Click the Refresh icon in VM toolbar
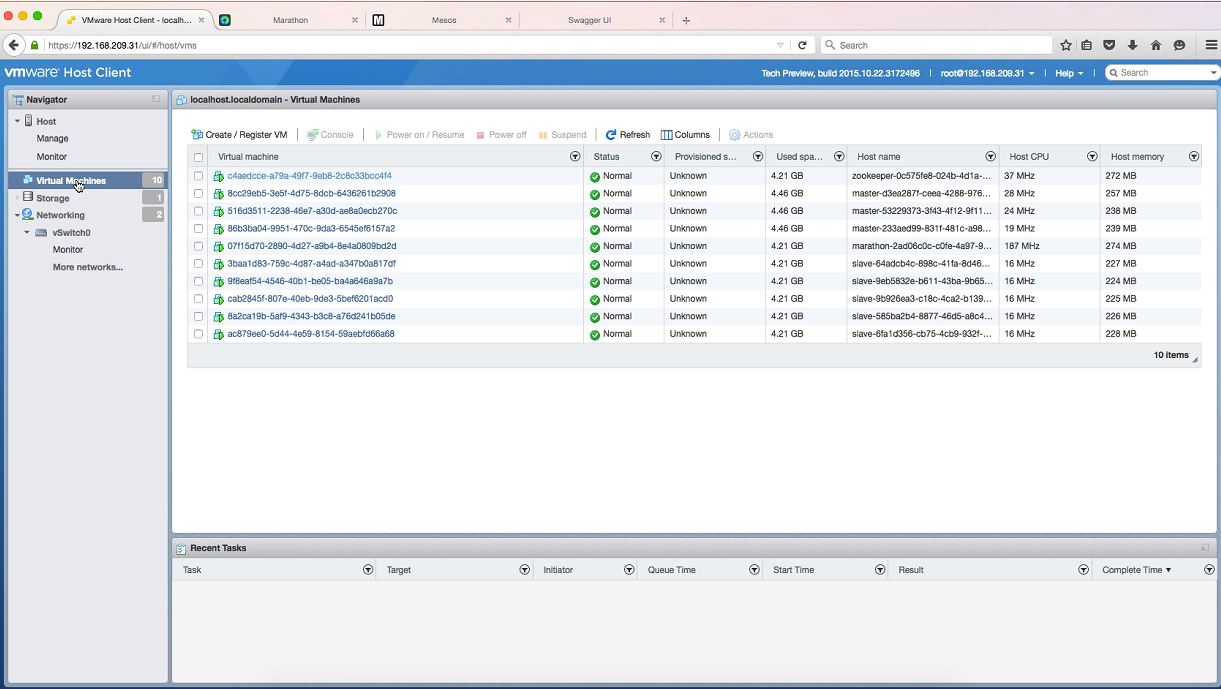The height and width of the screenshot is (689, 1221). pos(611,135)
